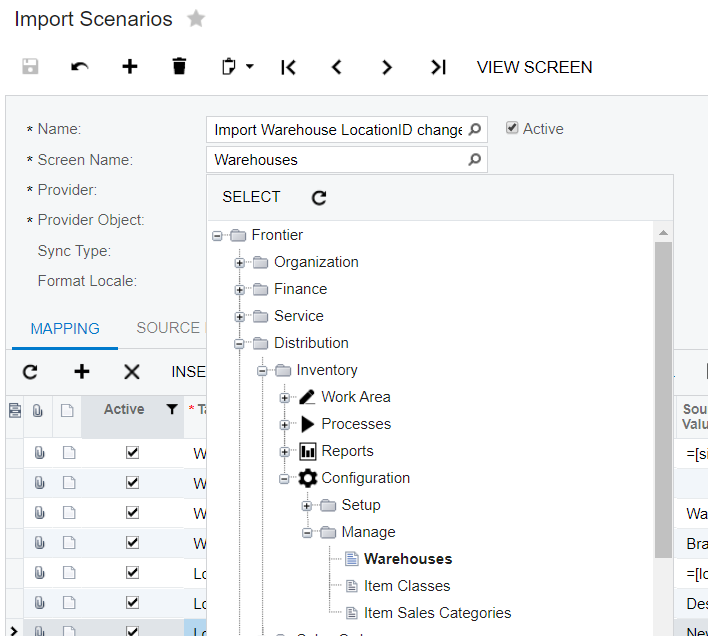This screenshot has height=636, width=708.
Task: Switch to the MAPPING tab
Action: (65, 328)
